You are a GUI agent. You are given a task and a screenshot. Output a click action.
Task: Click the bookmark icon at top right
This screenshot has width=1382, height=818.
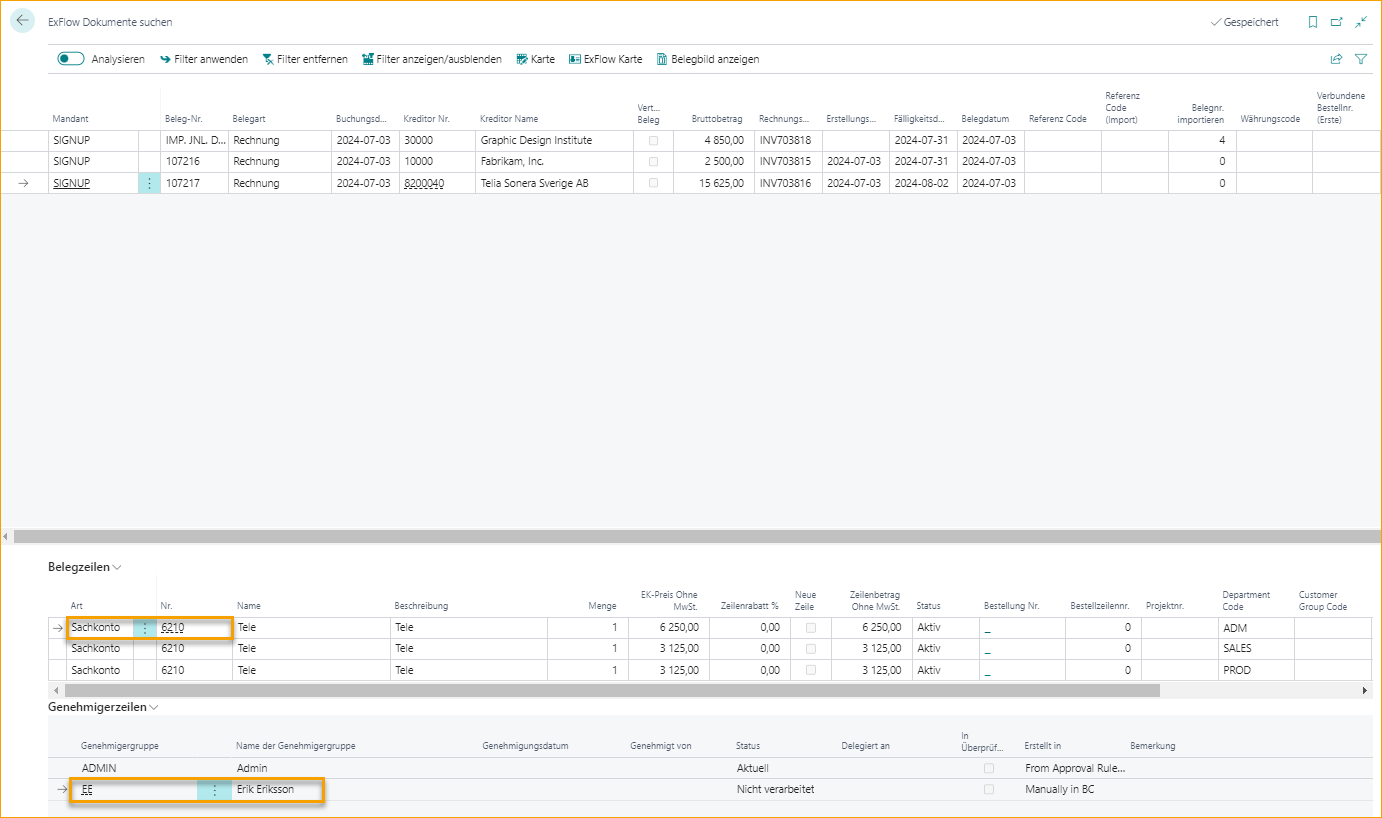(x=1313, y=22)
